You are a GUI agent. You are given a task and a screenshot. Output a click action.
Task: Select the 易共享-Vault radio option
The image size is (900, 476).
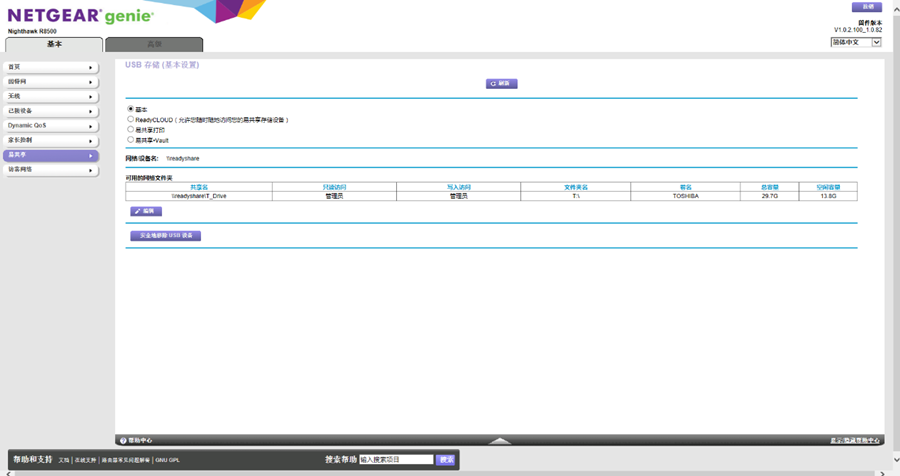pyautogui.click(x=130, y=140)
